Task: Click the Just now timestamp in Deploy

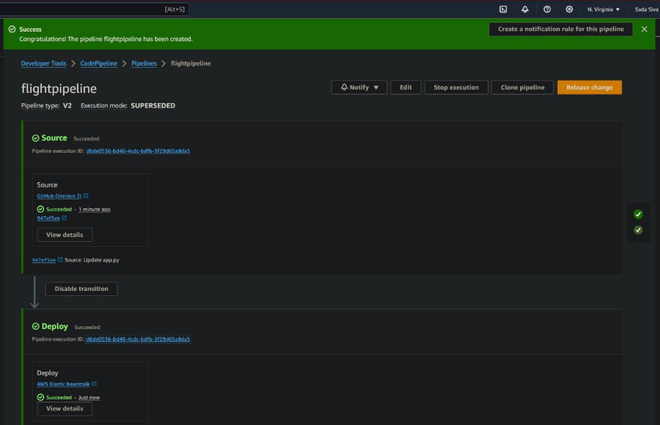Action: pyautogui.click(x=89, y=397)
